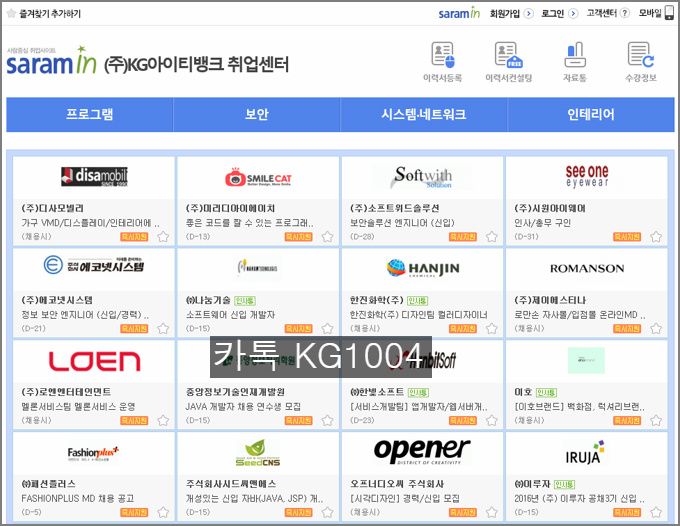
Task: Click the 인사통 badge next to 한빛소프트
Action: pyautogui.click(x=418, y=392)
